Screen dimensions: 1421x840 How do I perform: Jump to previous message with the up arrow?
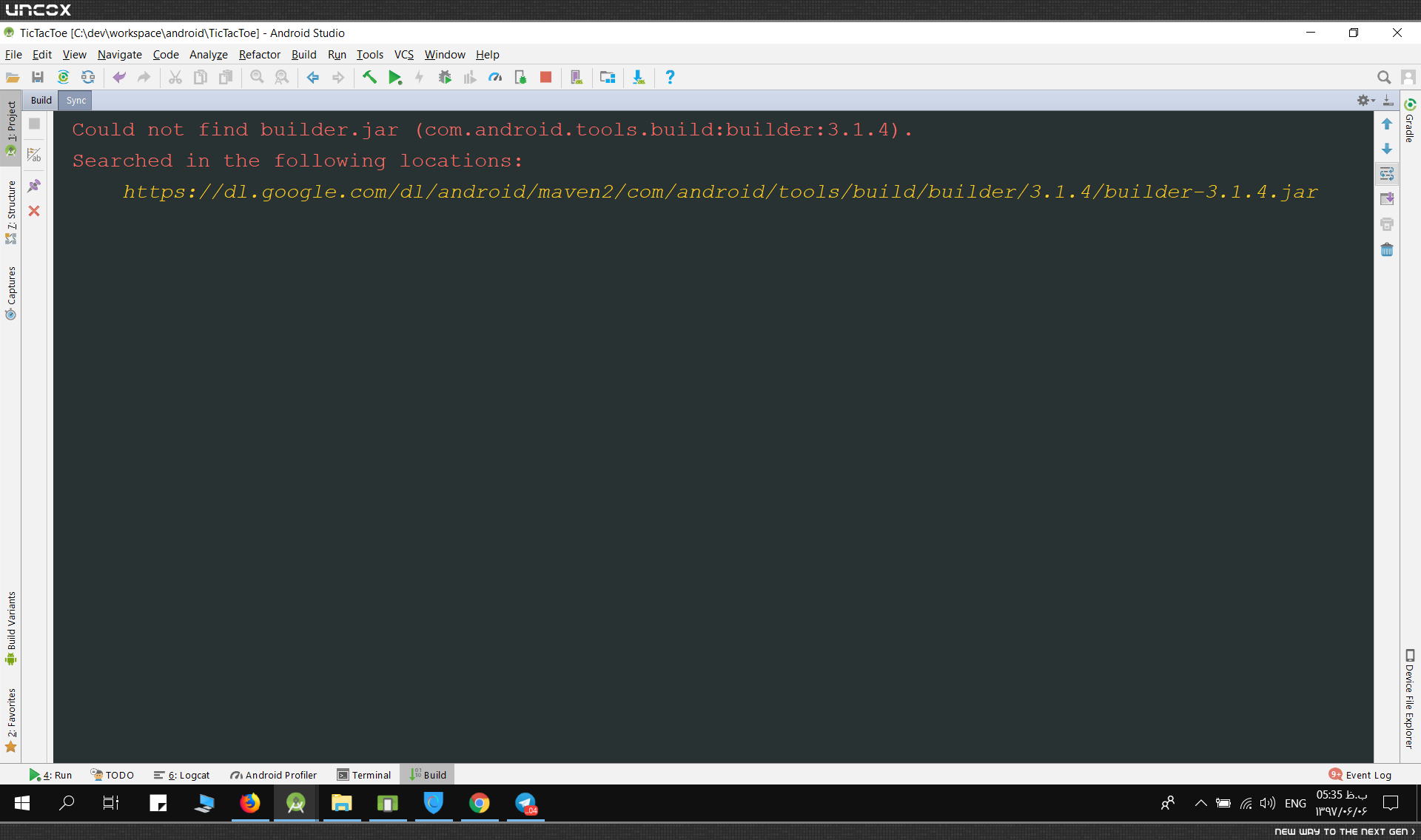click(1387, 124)
